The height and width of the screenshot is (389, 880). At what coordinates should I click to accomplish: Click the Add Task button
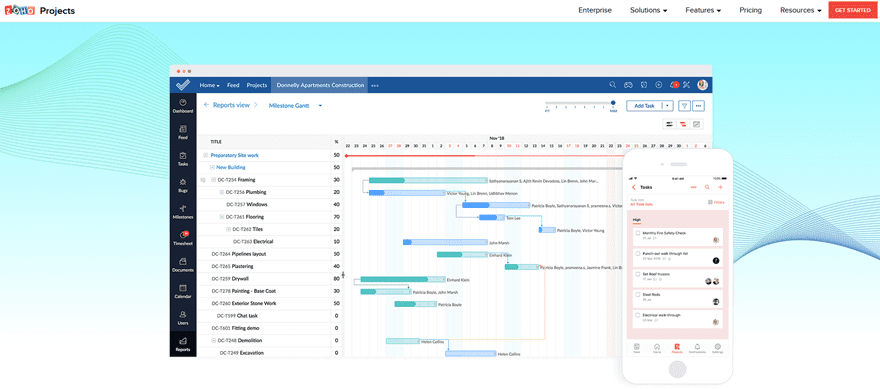[x=644, y=106]
